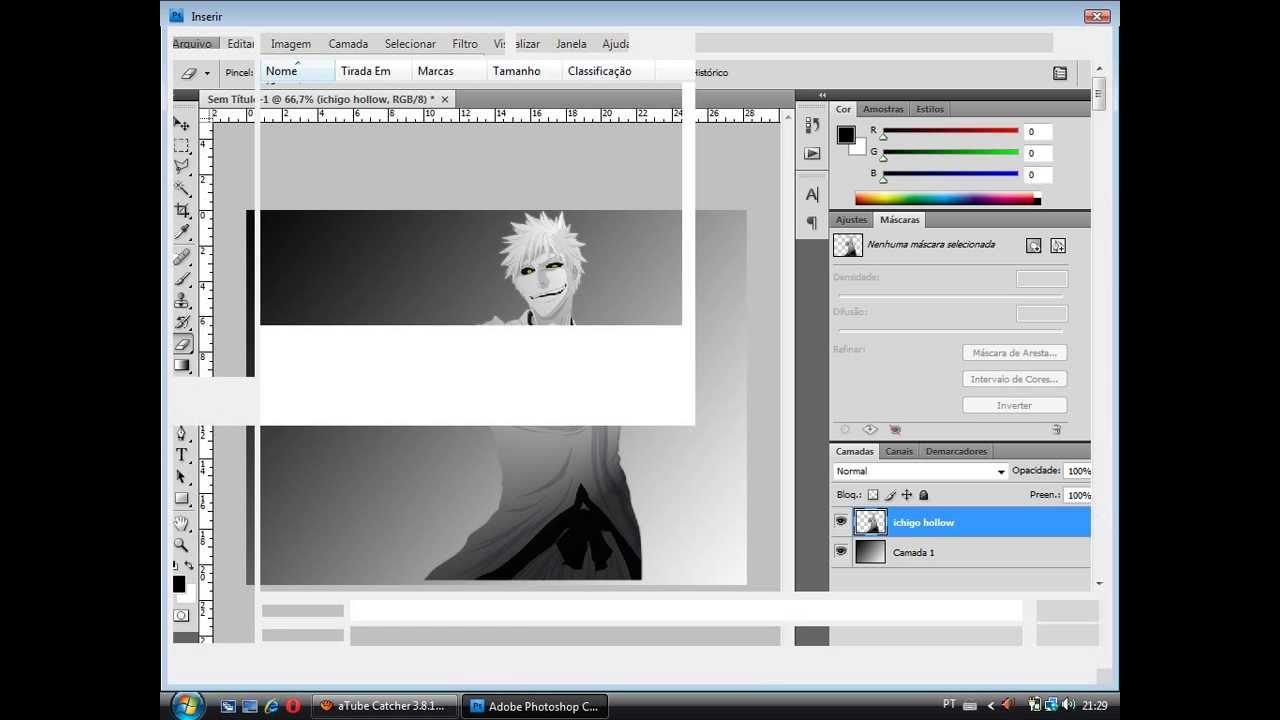Open the Normal blend mode dropdown
The height and width of the screenshot is (720, 1280).
tap(920, 471)
